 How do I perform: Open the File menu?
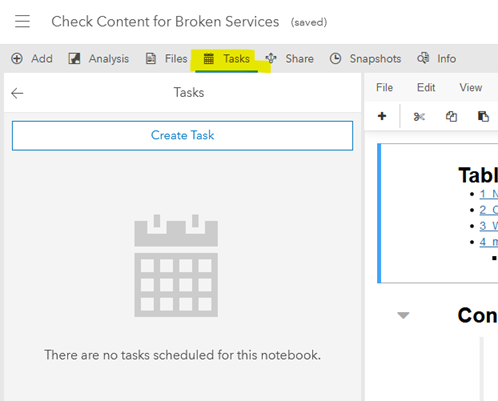[384, 88]
